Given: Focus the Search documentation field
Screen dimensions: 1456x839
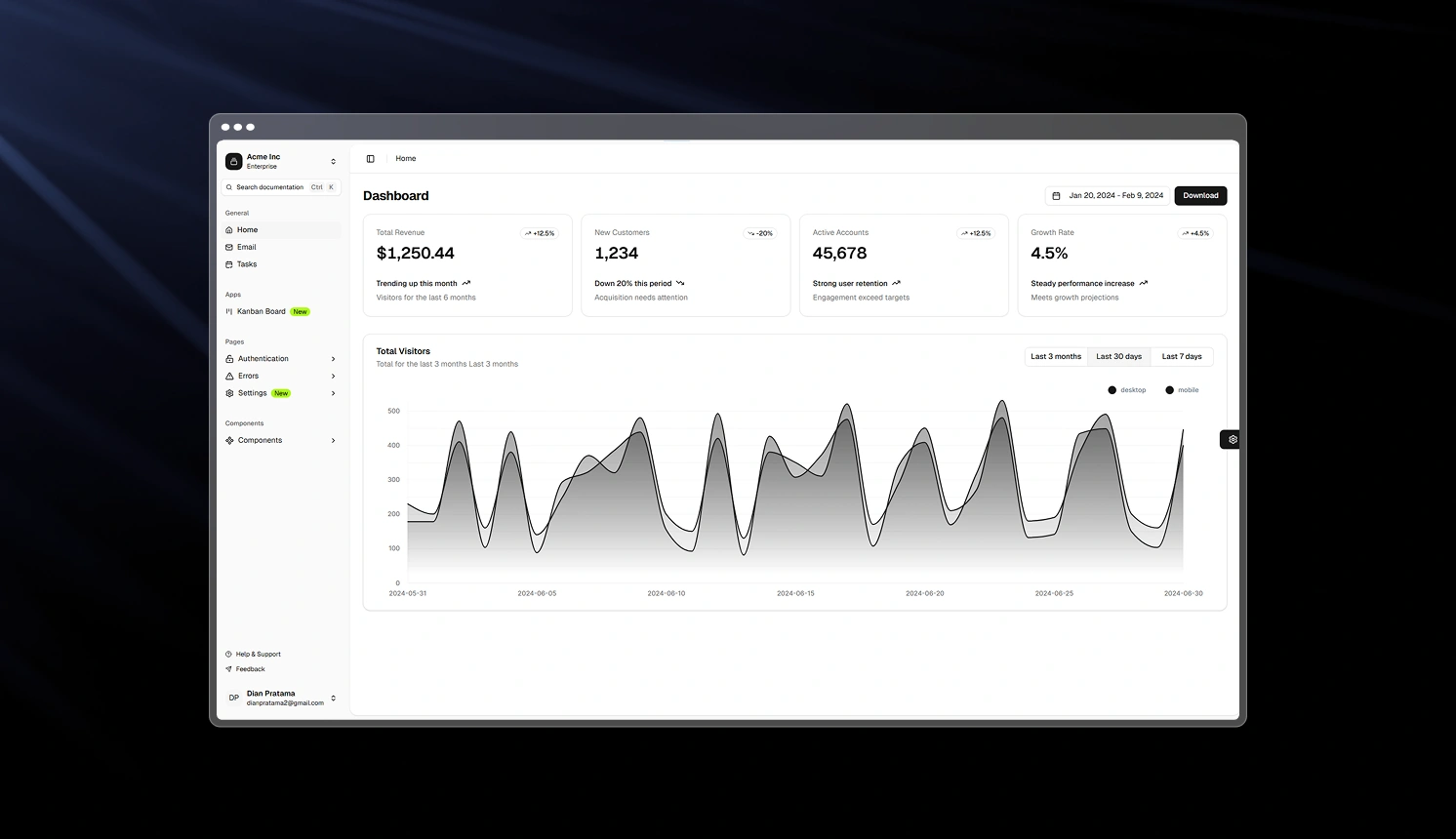Looking at the screenshot, I should tap(281, 187).
